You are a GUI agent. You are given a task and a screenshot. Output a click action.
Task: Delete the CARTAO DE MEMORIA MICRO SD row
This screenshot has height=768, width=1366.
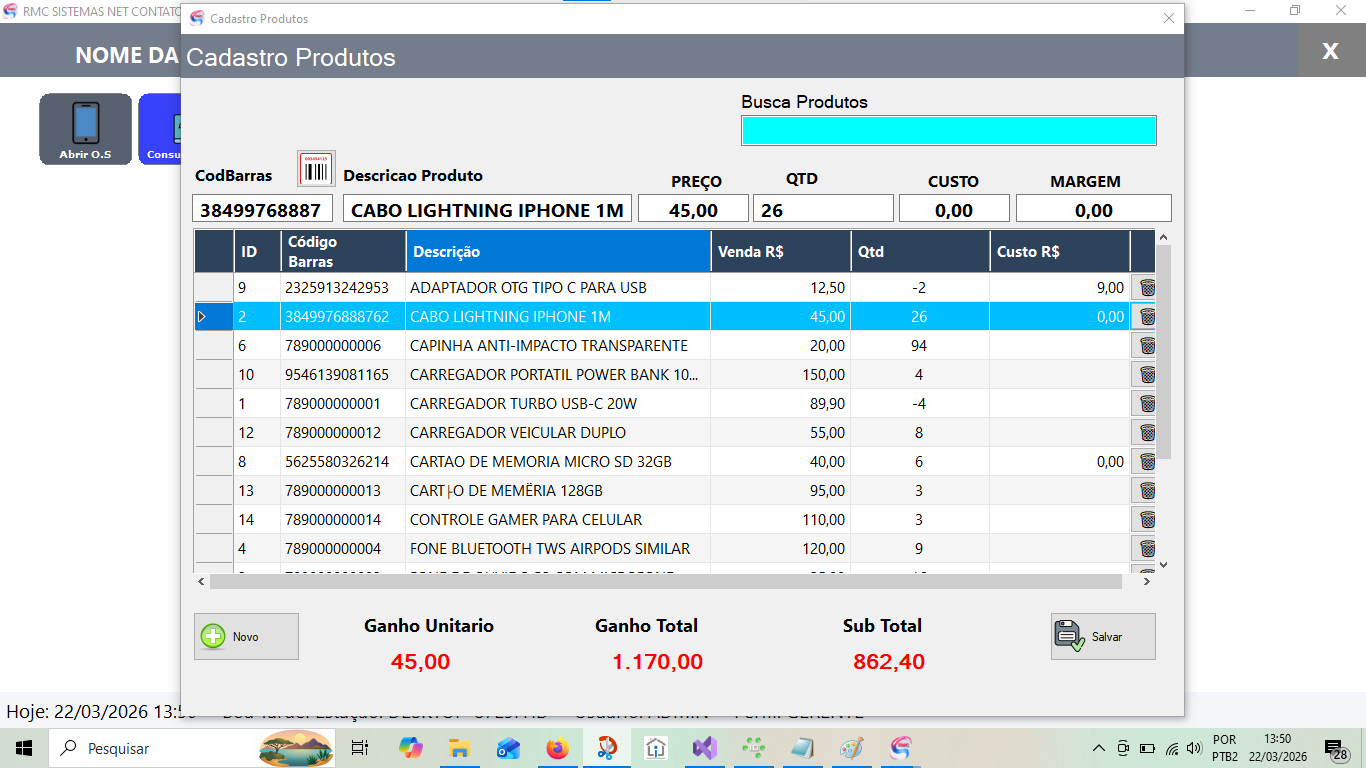tap(1146, 462)
